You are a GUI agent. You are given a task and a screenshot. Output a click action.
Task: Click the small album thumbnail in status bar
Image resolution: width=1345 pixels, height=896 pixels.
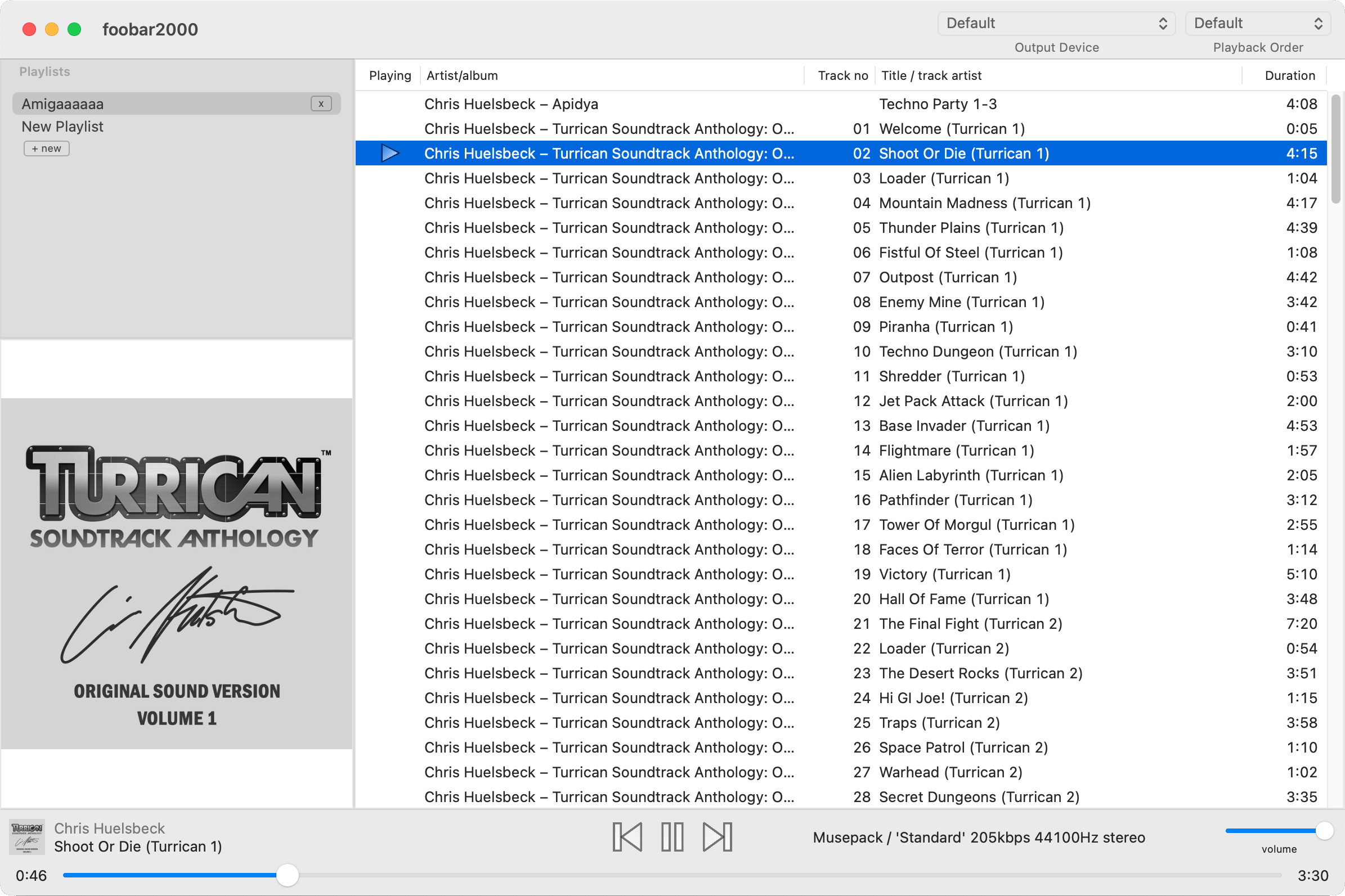pos(27,837)
